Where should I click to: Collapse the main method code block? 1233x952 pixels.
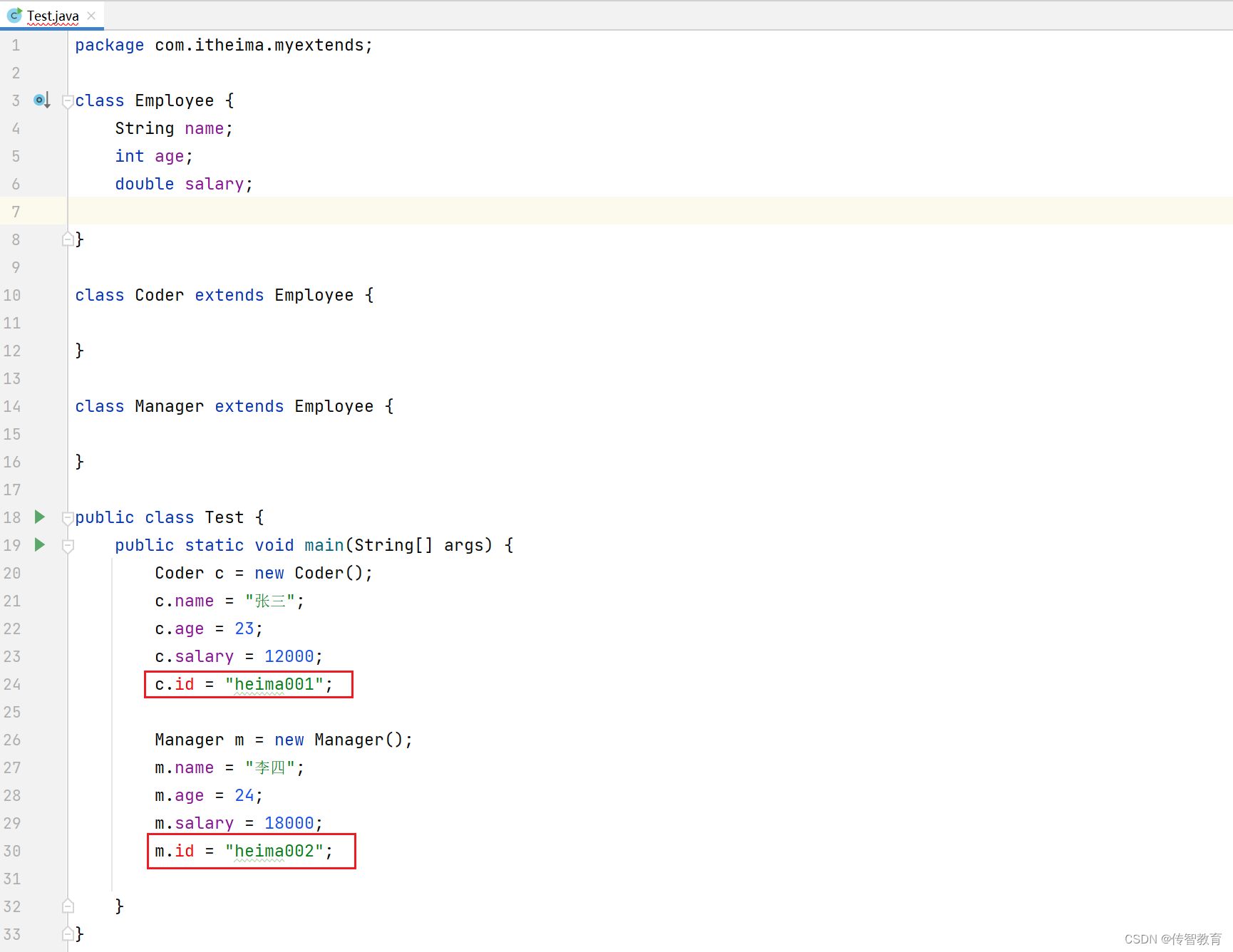(x=68, y=546)
